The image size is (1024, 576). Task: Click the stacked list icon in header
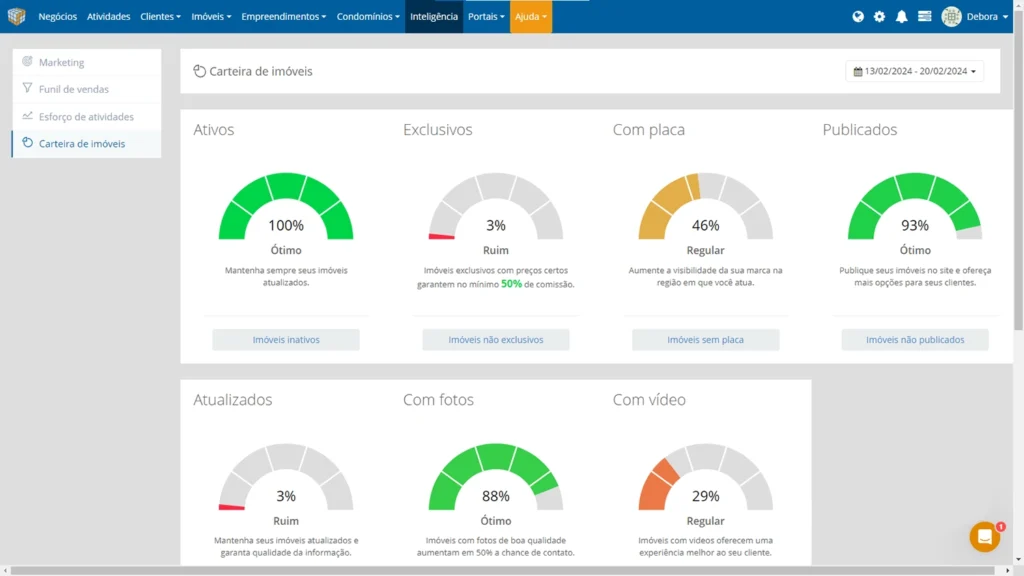[924, 16]
